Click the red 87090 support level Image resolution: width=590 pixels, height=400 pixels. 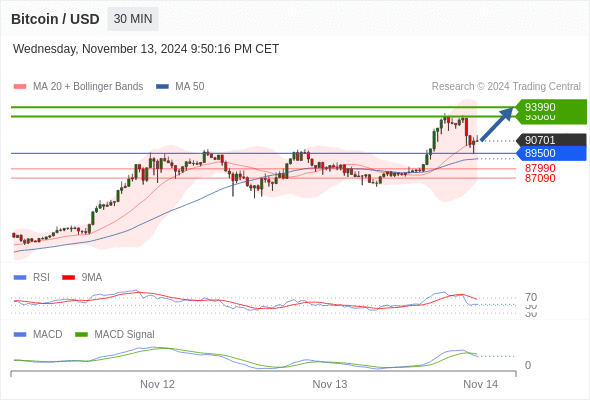(540, 178)
